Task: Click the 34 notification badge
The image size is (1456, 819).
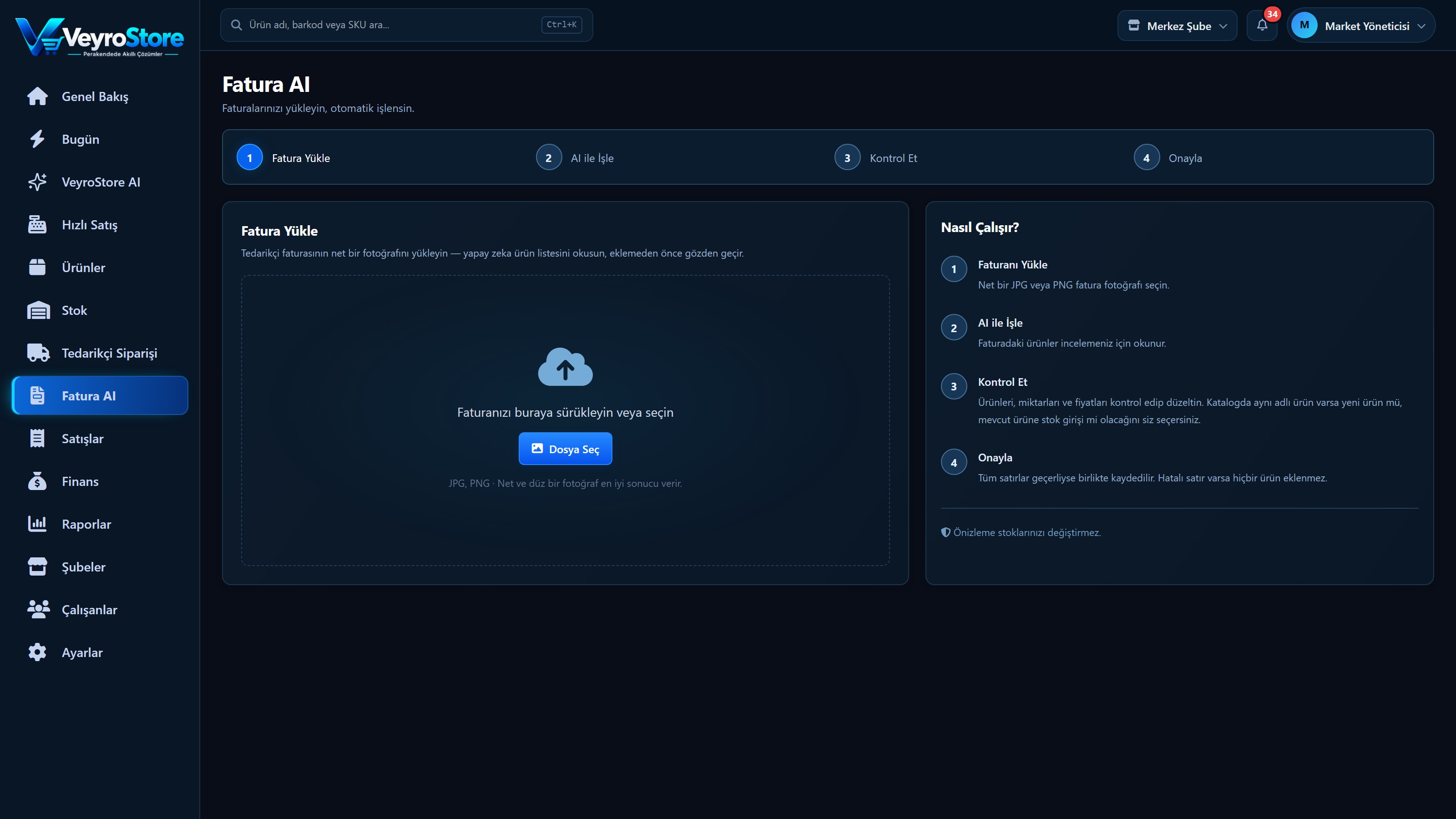Action: tap(1272, 14)
